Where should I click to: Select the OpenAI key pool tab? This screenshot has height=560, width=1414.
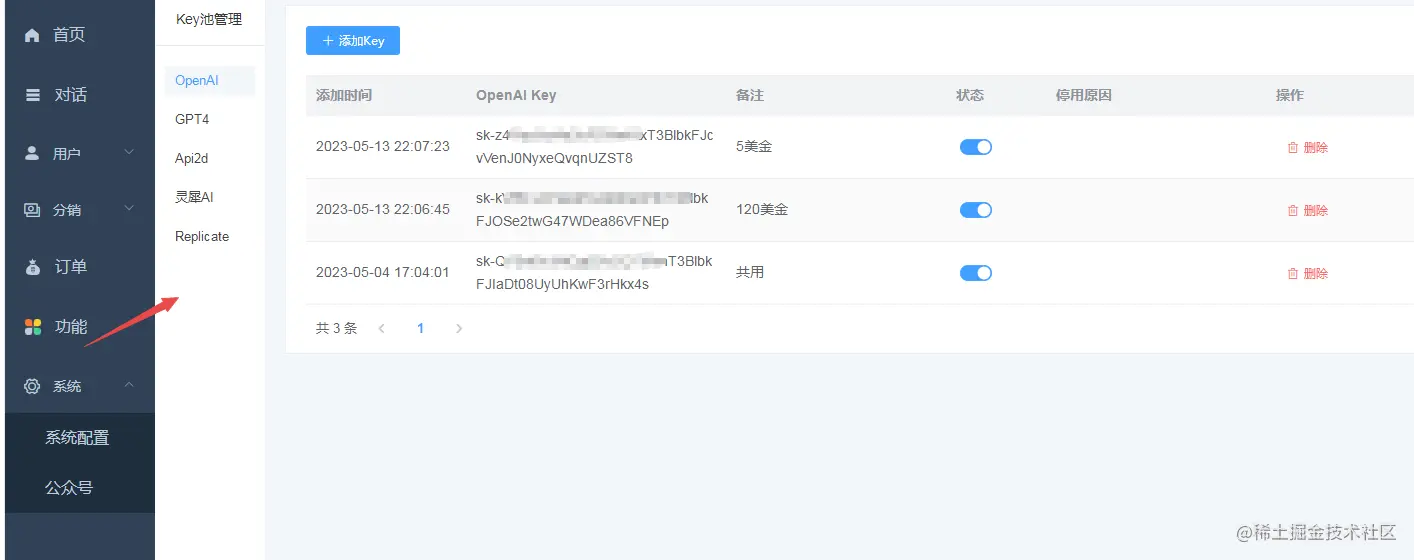point(209,81)
